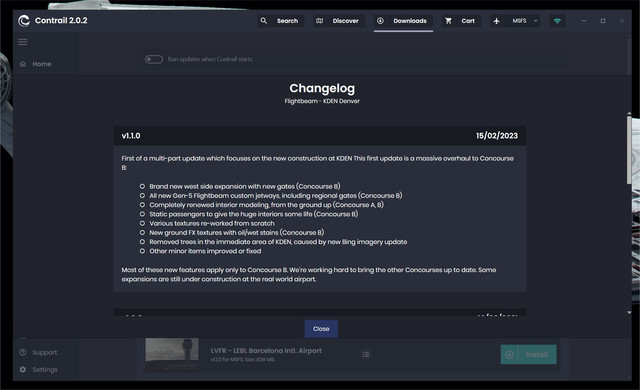Image resolution: width=640 pixels, height=390 pixels.
Task: Open the Cart tab
Action: 461,21
